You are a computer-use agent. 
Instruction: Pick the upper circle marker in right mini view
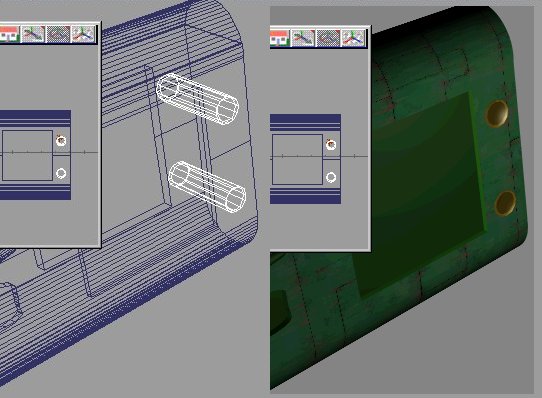[331, 145]
